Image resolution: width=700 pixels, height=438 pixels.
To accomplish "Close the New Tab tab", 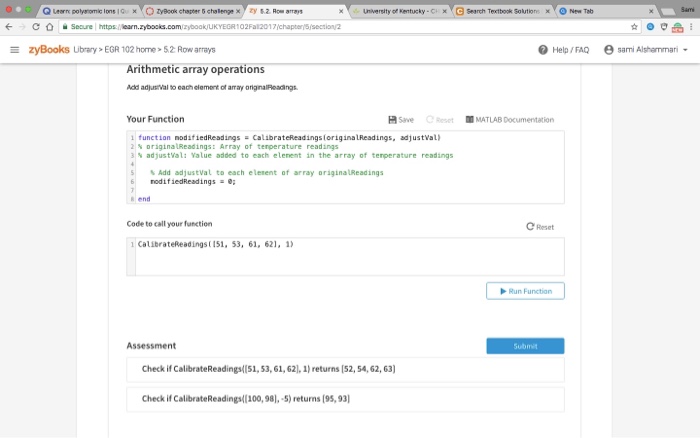I will coord(651,11).
